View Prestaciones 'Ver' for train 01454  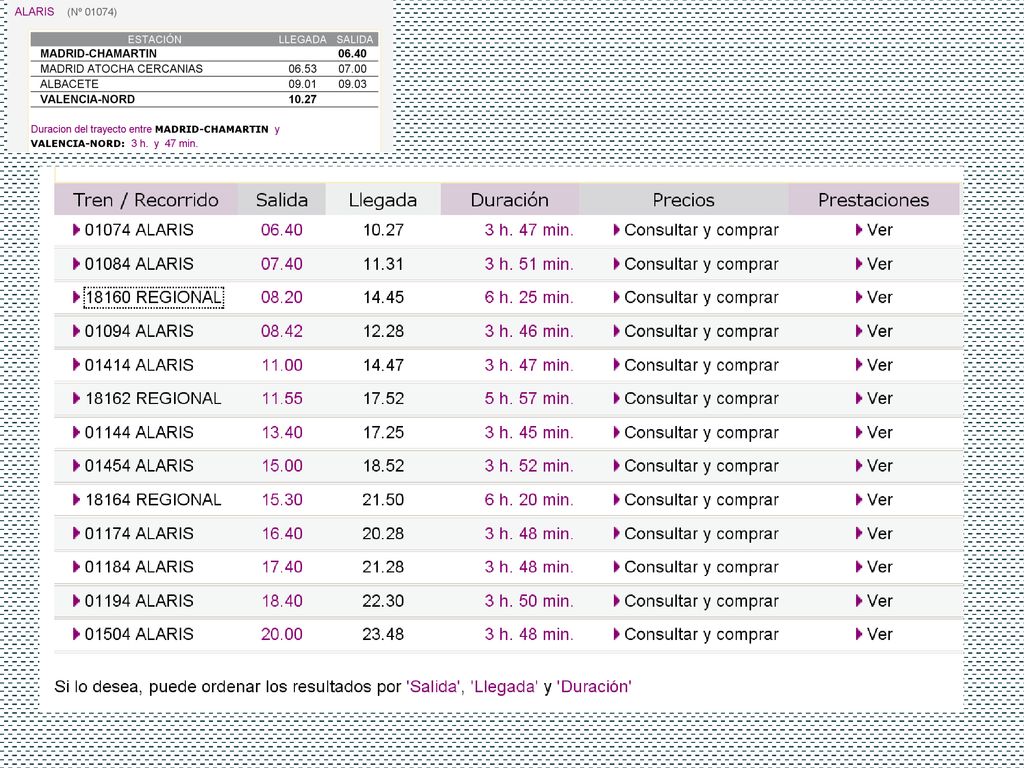(x=879, y=466)
